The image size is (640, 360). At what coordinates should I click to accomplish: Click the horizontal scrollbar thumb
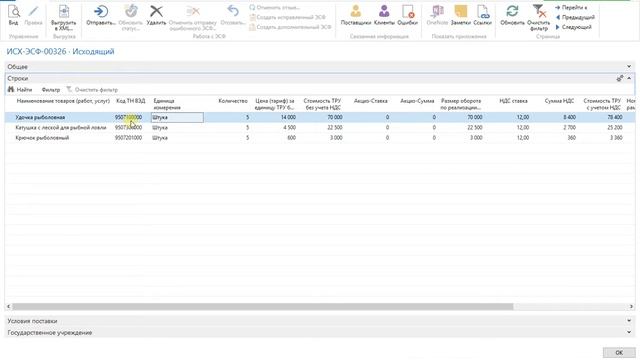(262, 306)
